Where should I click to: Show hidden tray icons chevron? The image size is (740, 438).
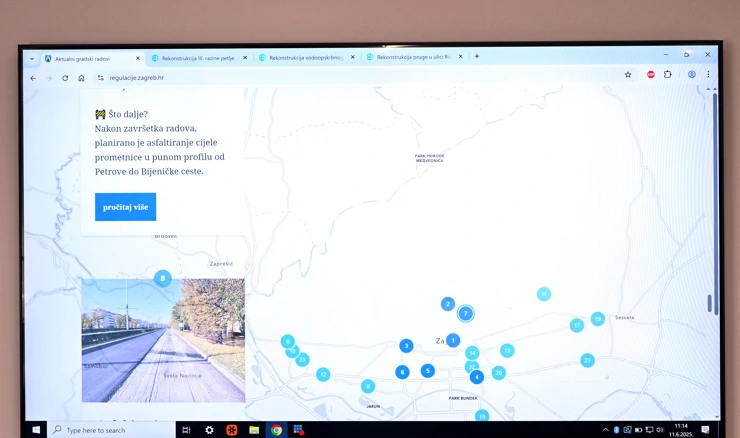click(x=605, y=430)
